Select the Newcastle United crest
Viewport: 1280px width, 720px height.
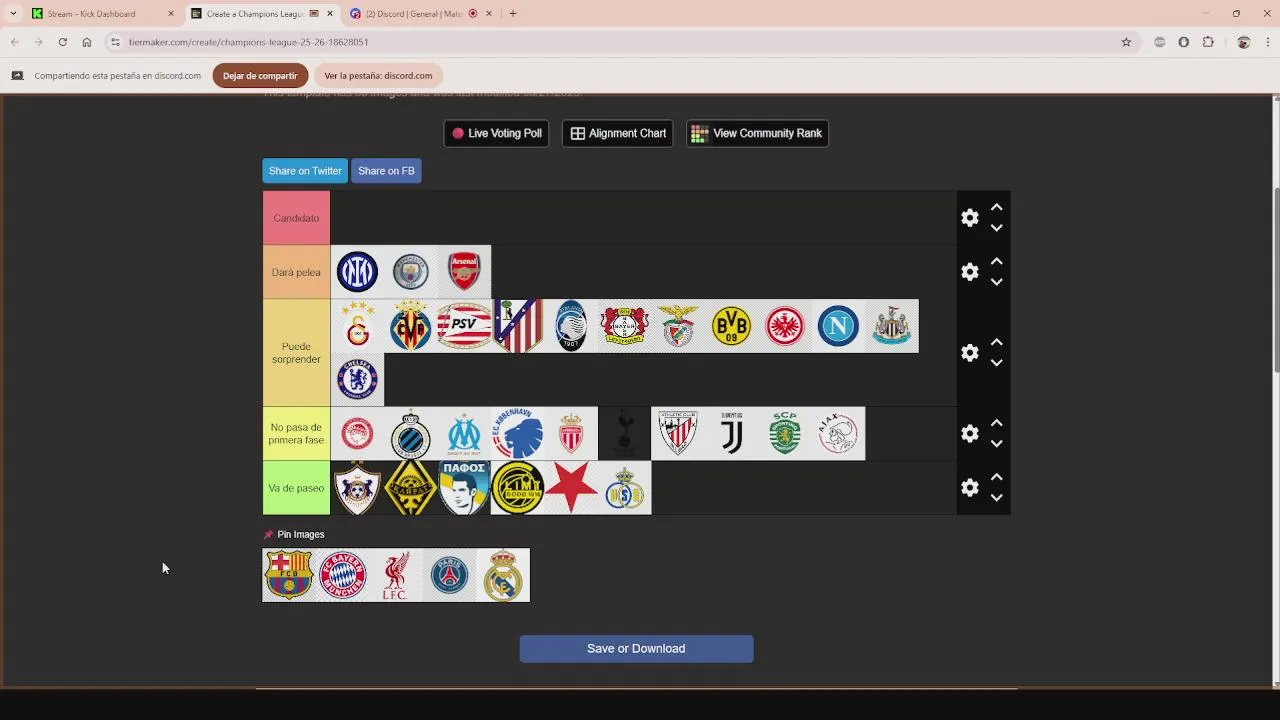[x=892, y=326]
